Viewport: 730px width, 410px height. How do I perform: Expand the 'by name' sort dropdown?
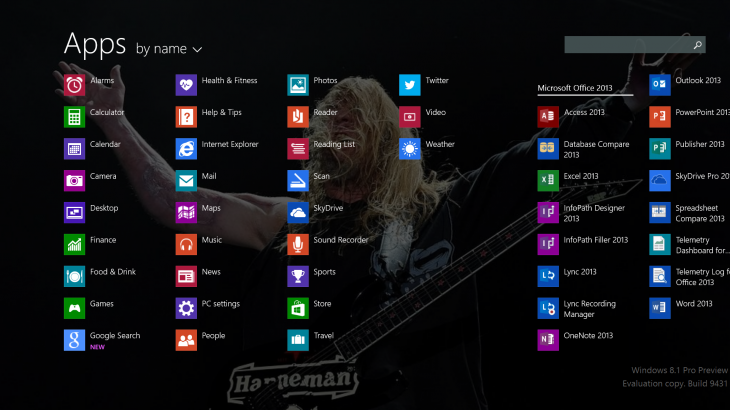tap(169, 49)
